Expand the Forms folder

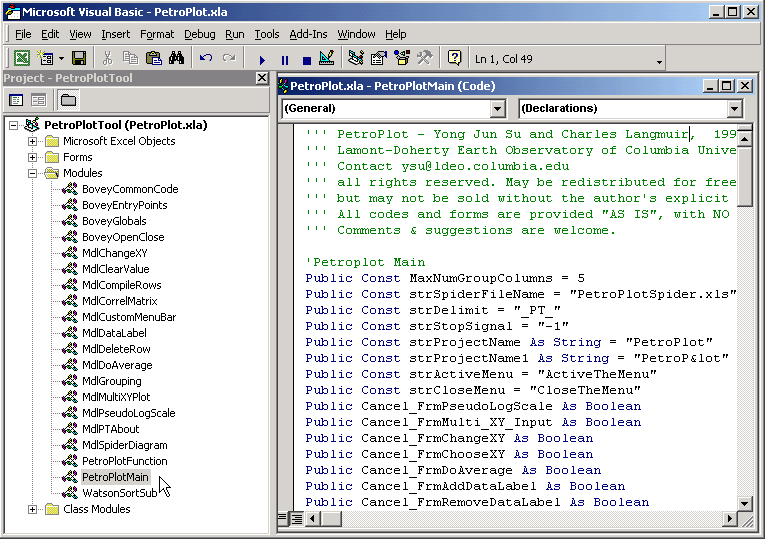pyautogui.click(x=32, y=158)
